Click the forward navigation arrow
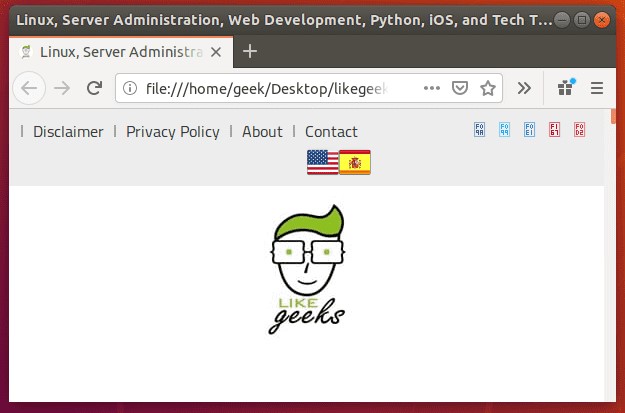The height and width of the screenshot is (413, 625). [62, 88]
